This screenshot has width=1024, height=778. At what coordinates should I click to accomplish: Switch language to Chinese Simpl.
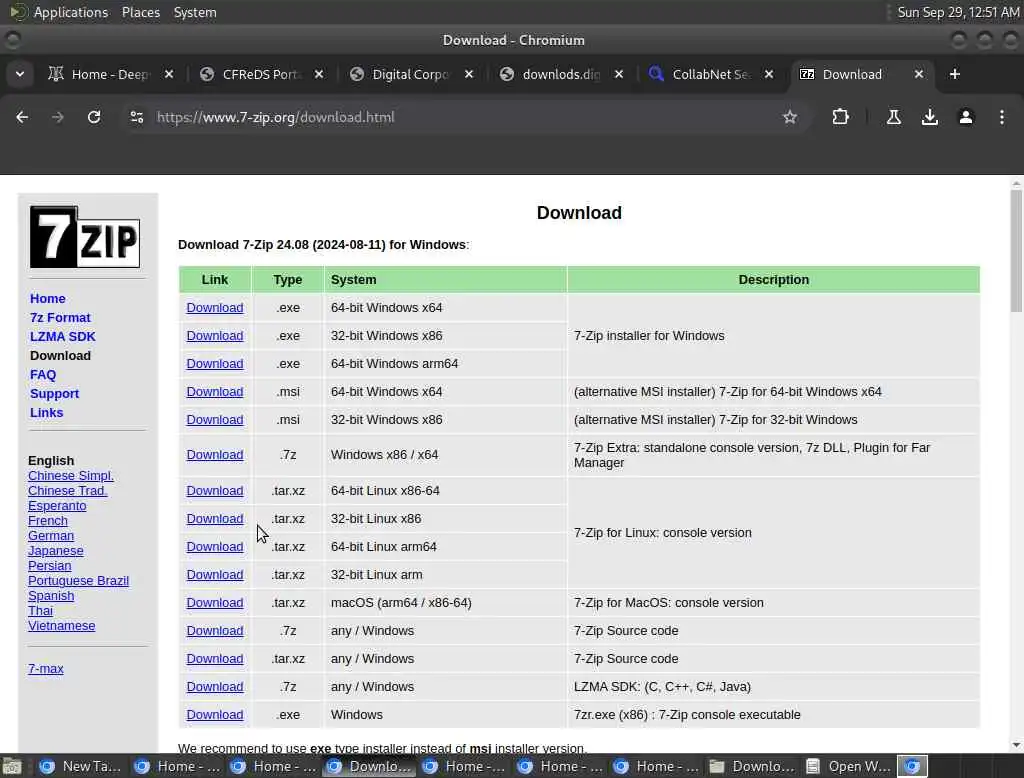tap(71, 476)
